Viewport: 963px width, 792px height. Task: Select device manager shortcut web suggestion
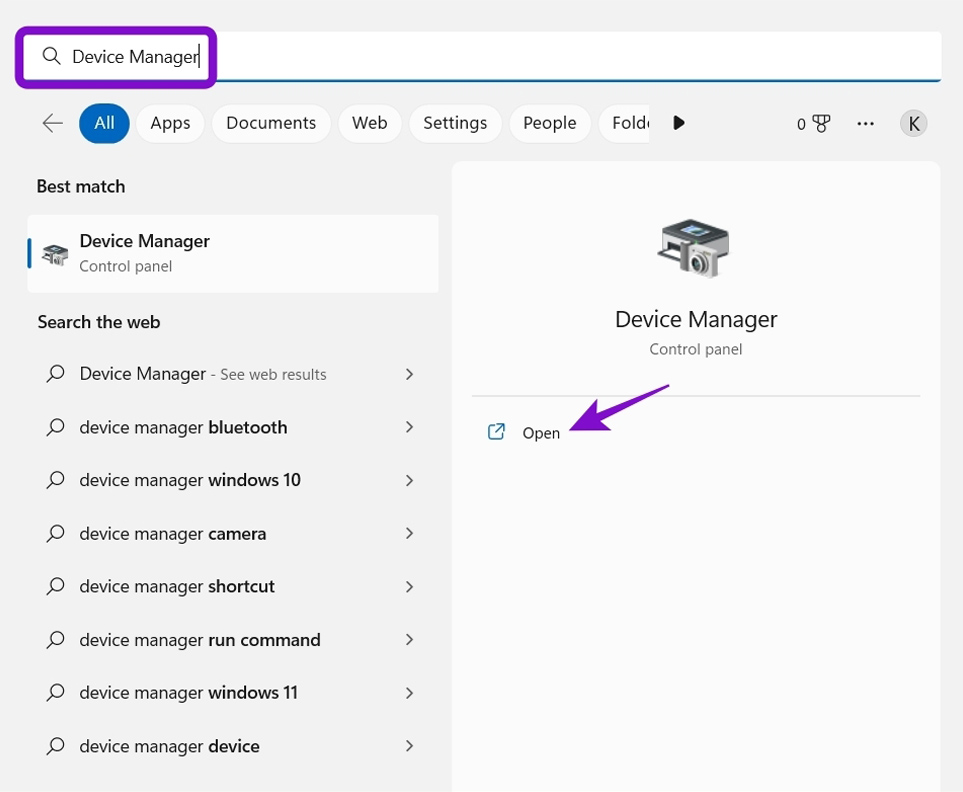coord(177,586)
